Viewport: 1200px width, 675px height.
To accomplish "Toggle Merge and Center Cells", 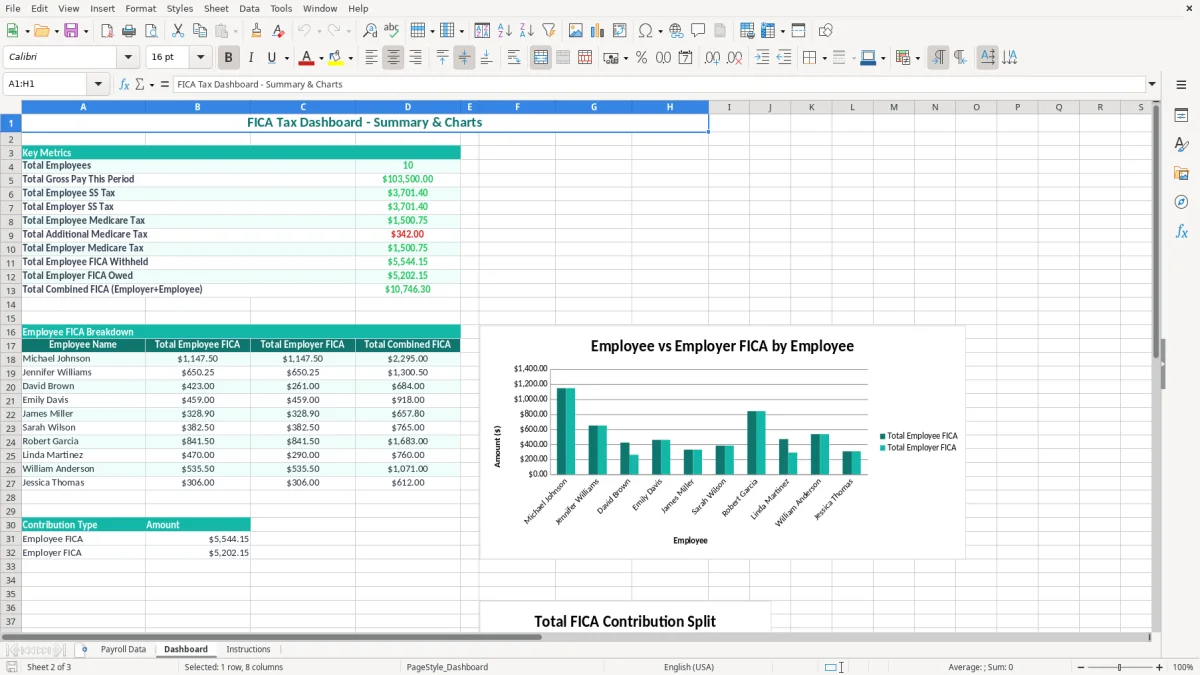I will coord(541,58).
